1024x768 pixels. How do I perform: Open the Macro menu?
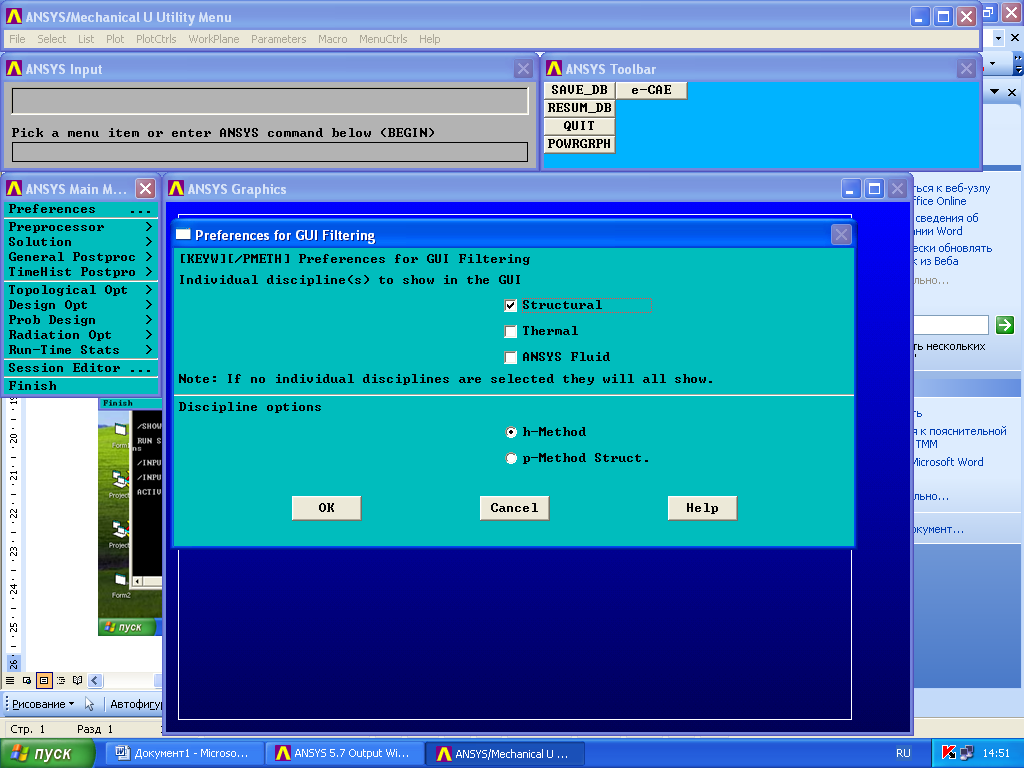pos(332,39)
